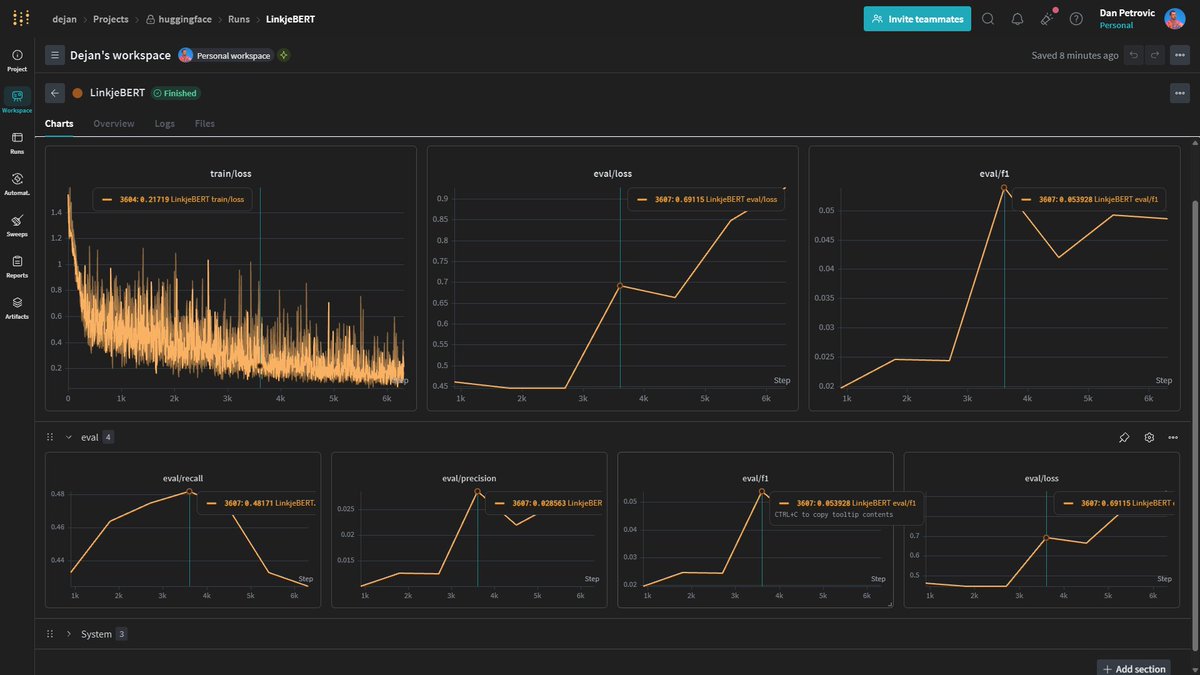This screenshot has width=1200, height=675.
Task: Click the Invite teammates button
Action: click(x=917, y=18)
